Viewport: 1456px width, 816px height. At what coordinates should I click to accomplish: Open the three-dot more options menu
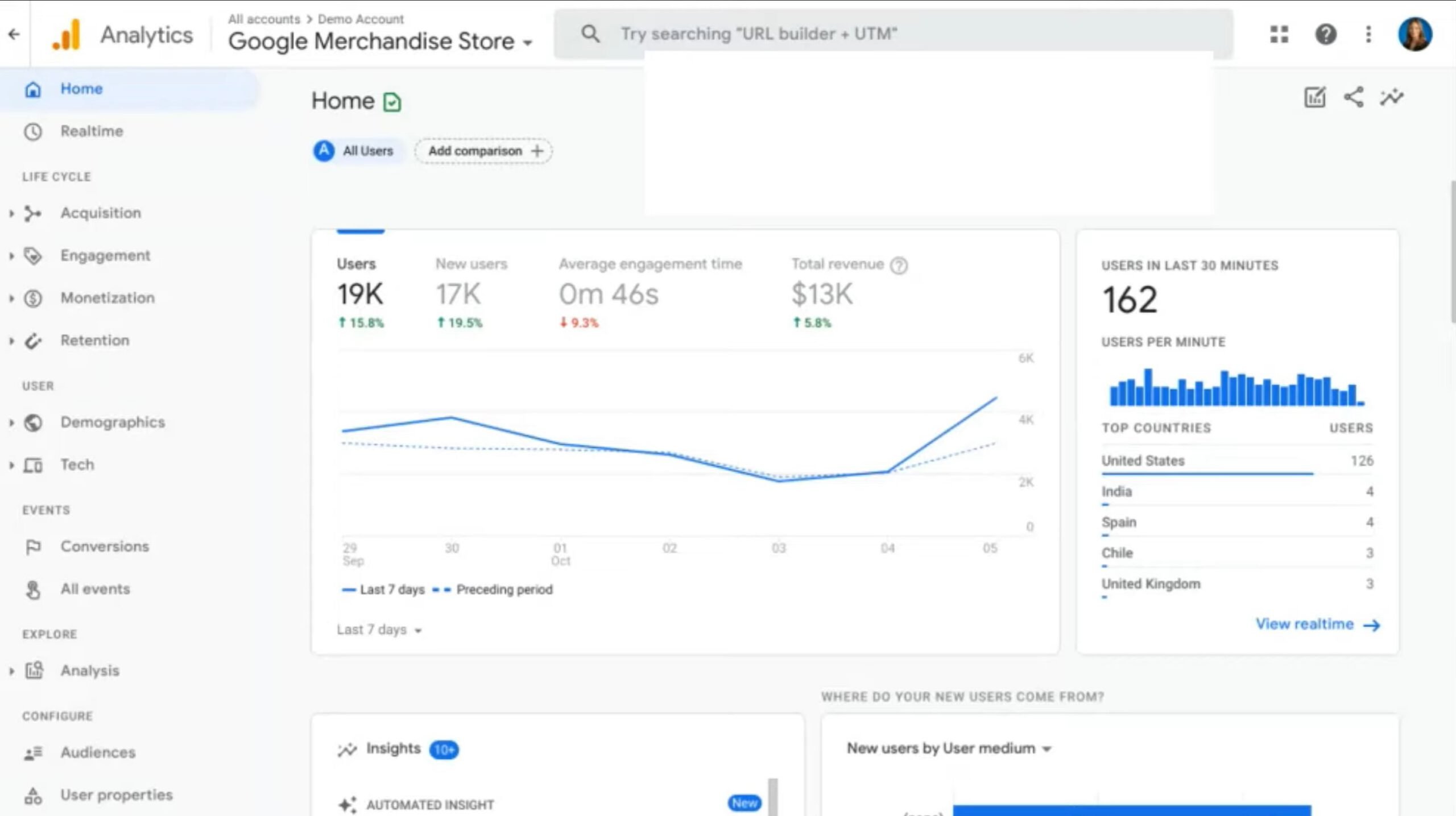pos(1368,34)
